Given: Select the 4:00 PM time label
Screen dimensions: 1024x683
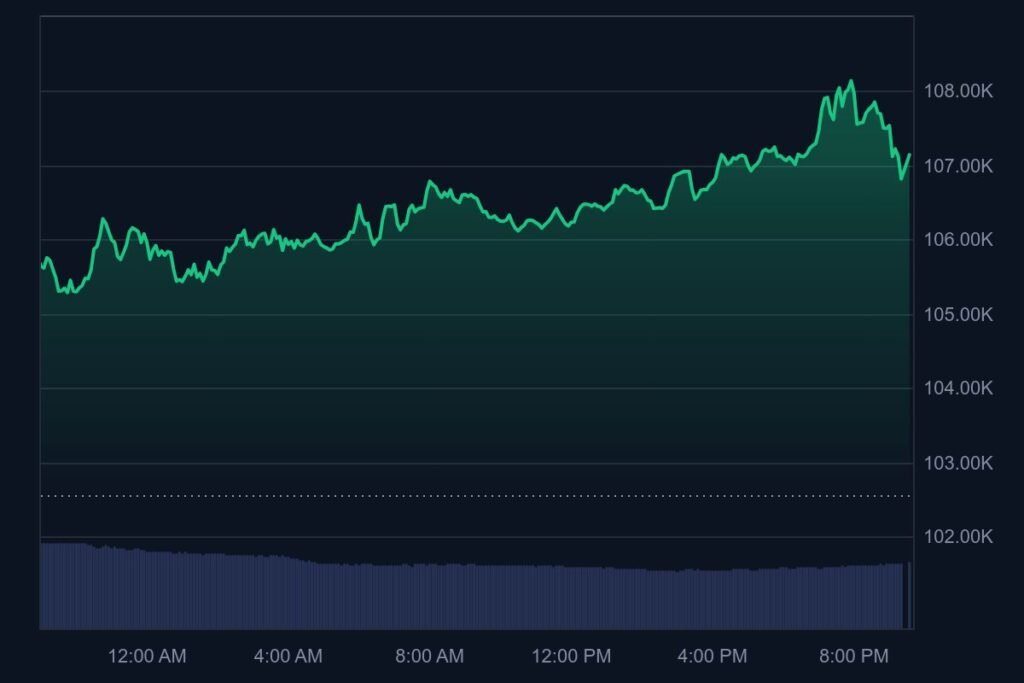Looking at the screenshot, I should (712, 656).
